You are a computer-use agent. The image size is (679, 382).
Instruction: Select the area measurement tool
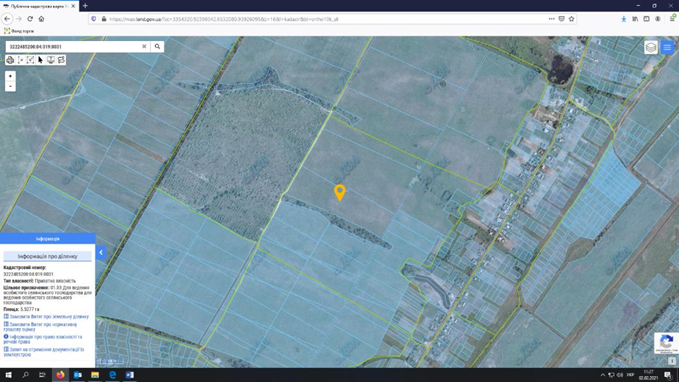pos(30,60)
